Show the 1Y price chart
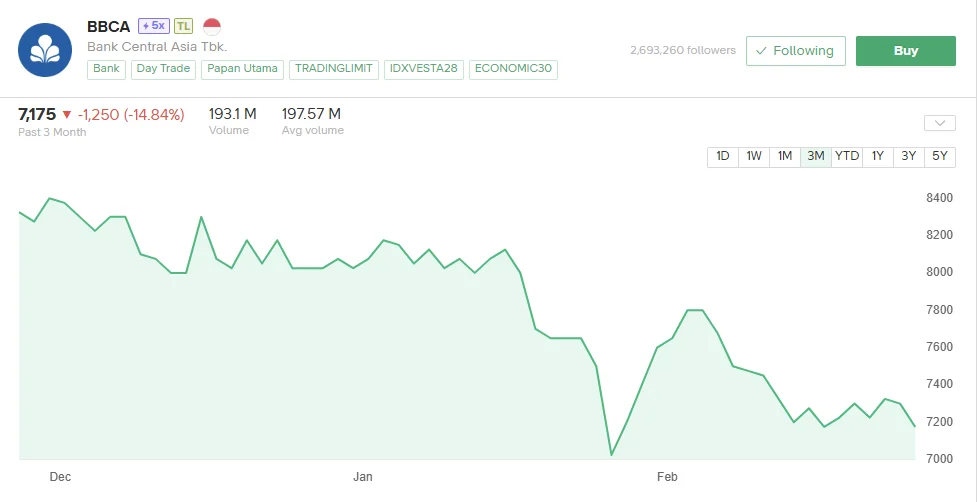This screenshot has width=977, height=502. pos(878,156)
